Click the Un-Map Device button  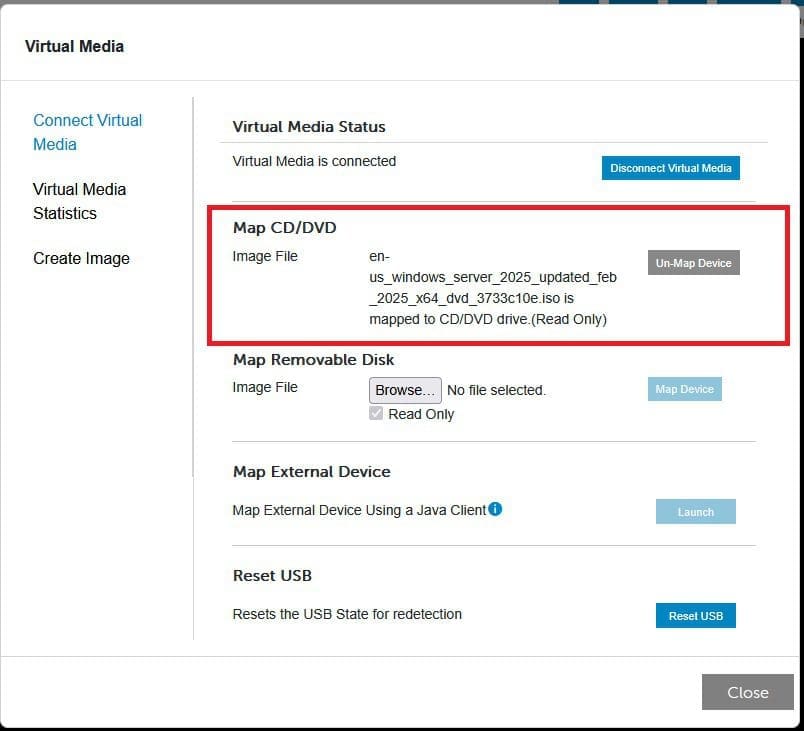point(693,263)
